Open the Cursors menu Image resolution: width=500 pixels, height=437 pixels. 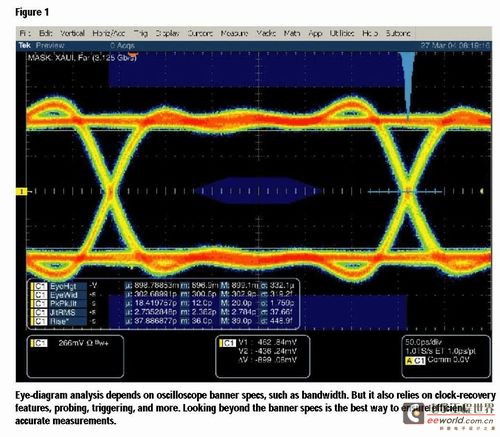point(200,33)
